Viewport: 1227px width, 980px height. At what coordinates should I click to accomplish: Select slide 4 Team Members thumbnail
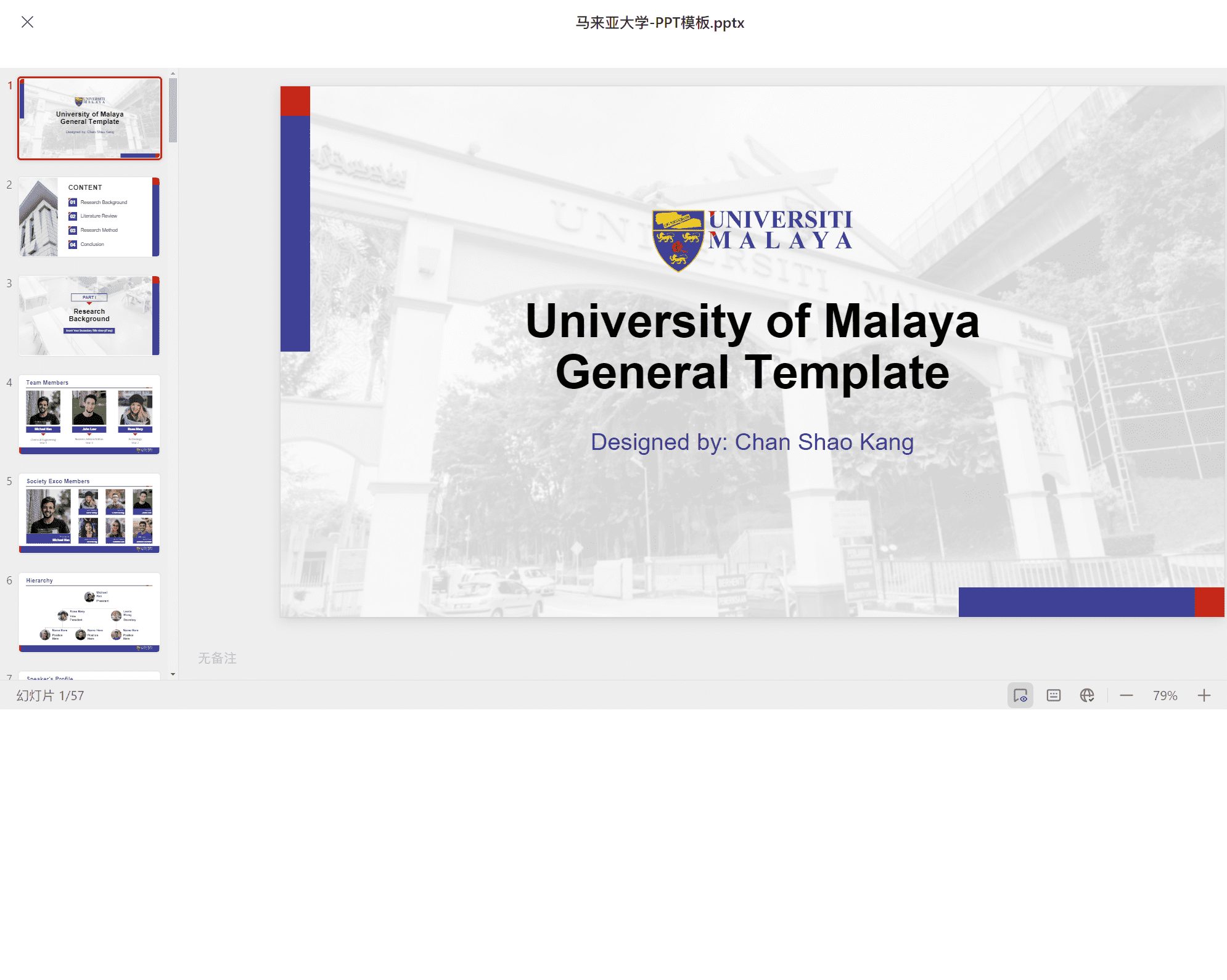pos(89,414)
